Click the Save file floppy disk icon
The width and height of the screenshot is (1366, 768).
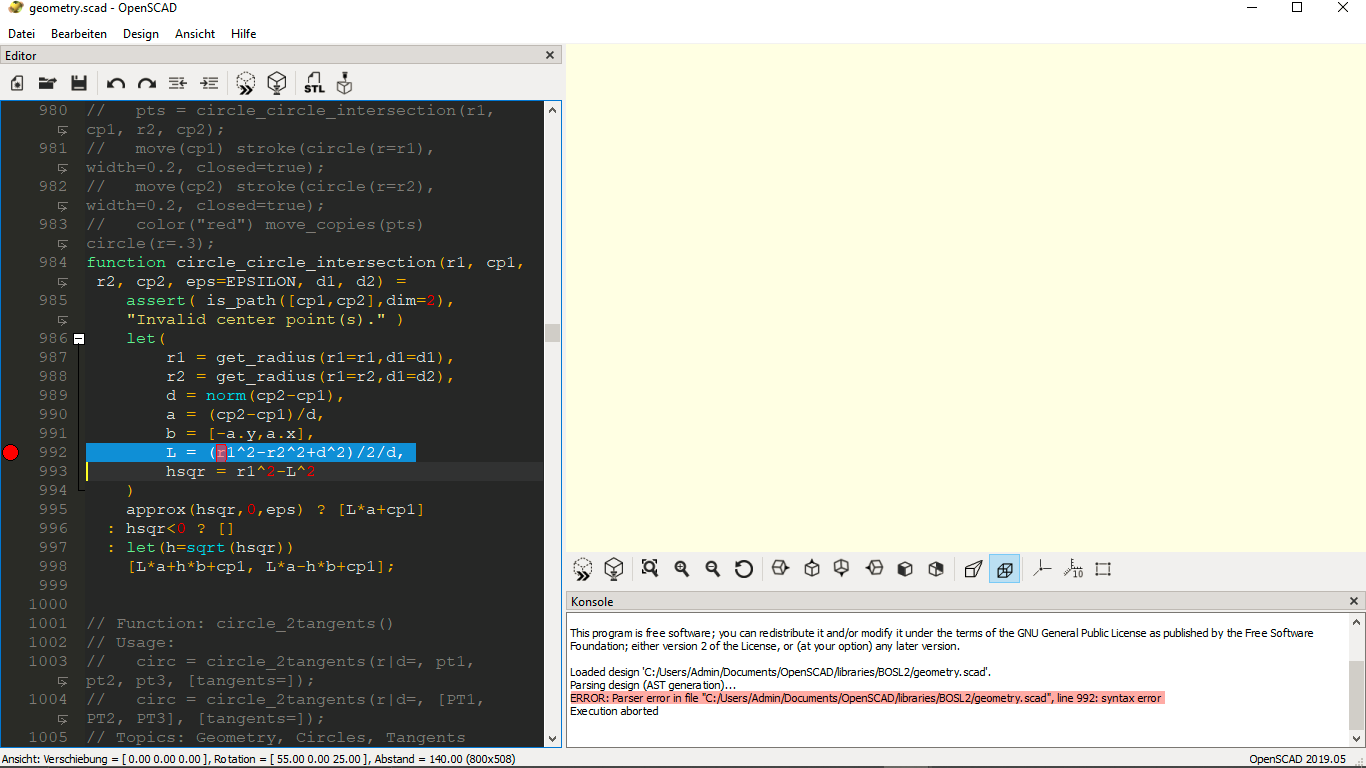pos(78,83)
